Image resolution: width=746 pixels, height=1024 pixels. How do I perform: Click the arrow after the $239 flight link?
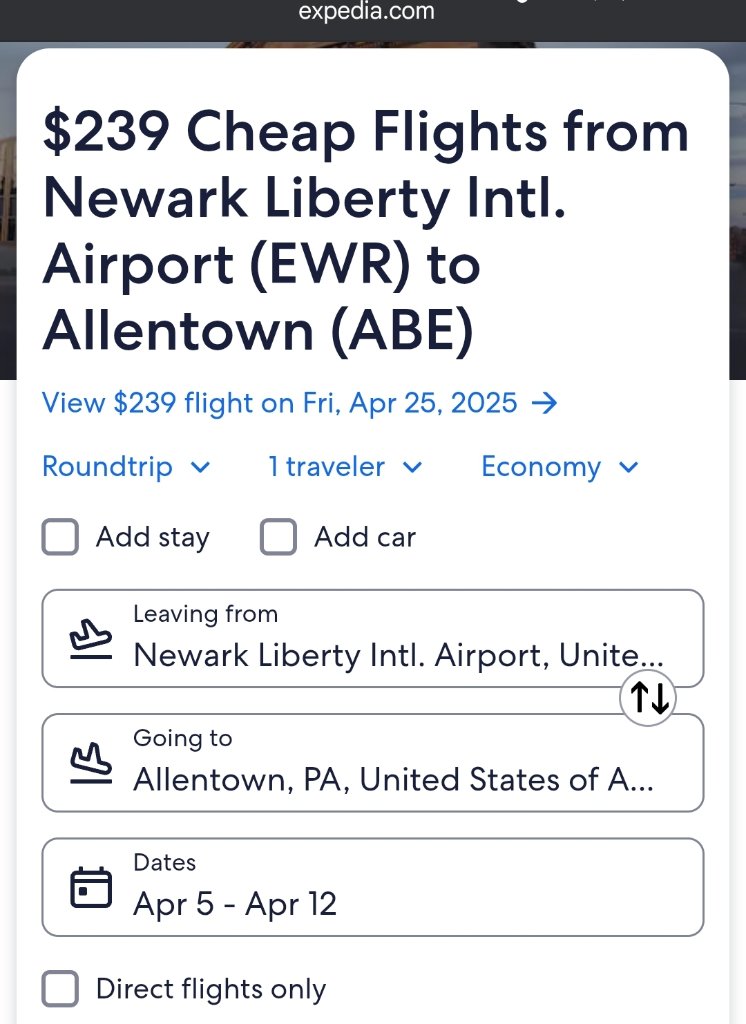[544, 403]
